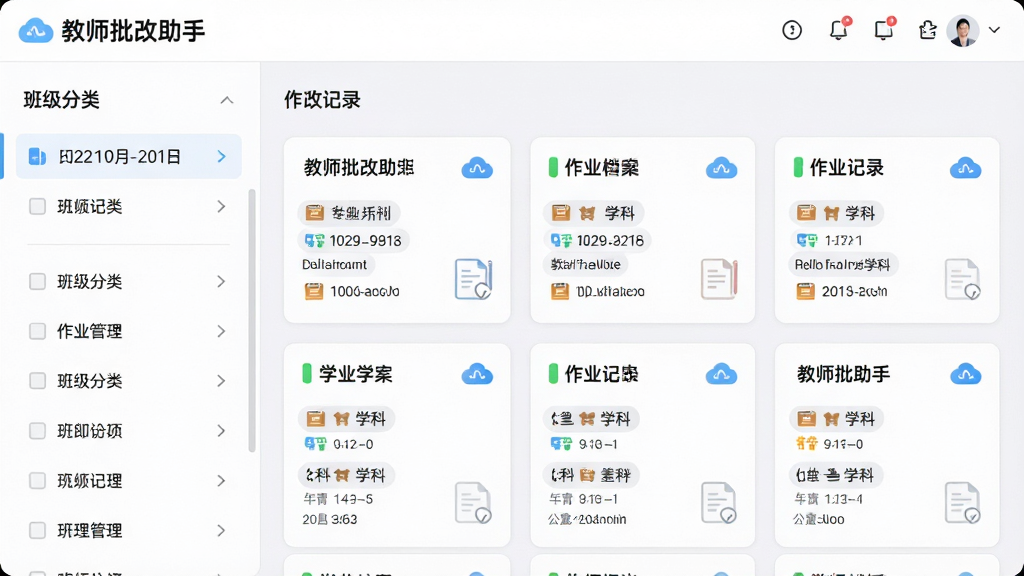Viewport: 1024px width, 576px height.
Task: Open the document icon in the 作业档案 card
Action: coord(718,279)
